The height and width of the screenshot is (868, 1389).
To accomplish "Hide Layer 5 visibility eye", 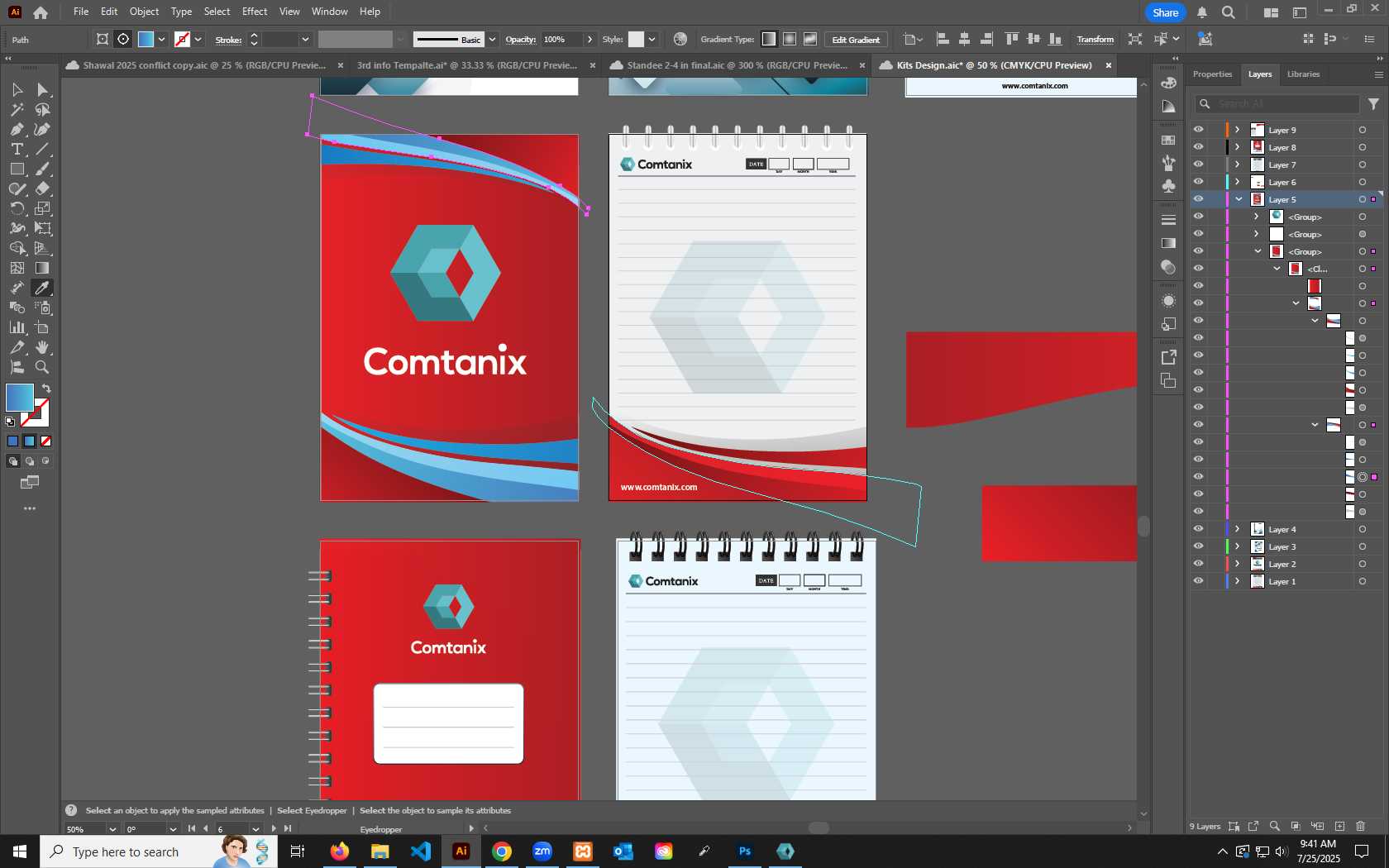I will [1198, 199].
